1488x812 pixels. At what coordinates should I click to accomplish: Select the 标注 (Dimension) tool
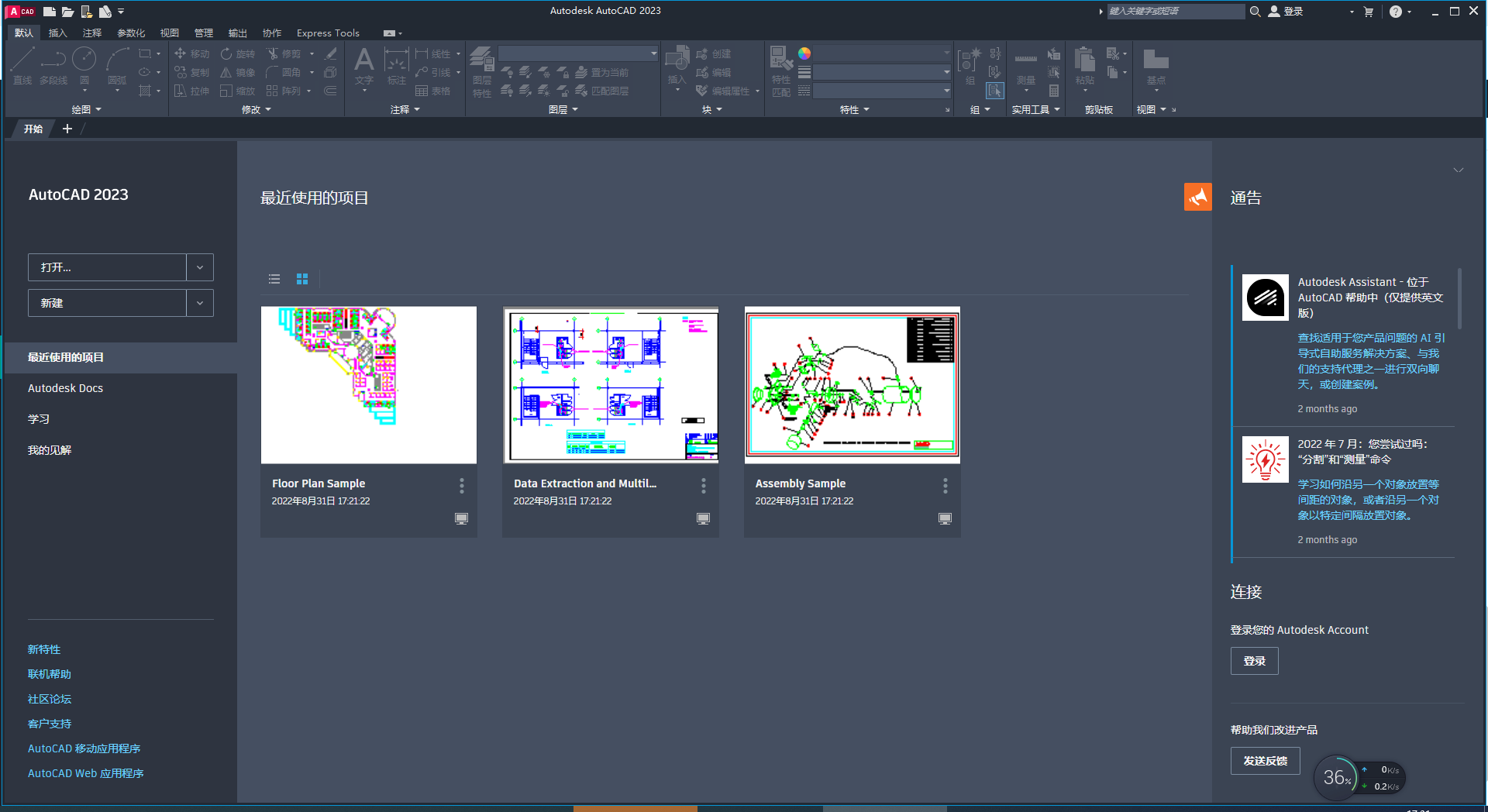[396, 66]
